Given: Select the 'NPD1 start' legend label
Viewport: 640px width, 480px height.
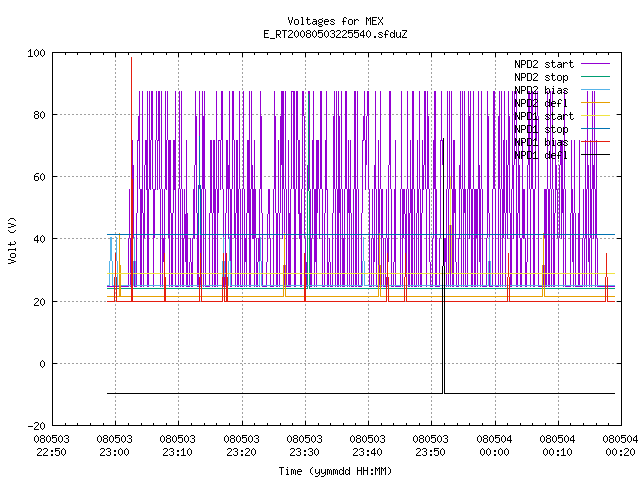Looking at the screenshot, I should [x=544, y=116].
